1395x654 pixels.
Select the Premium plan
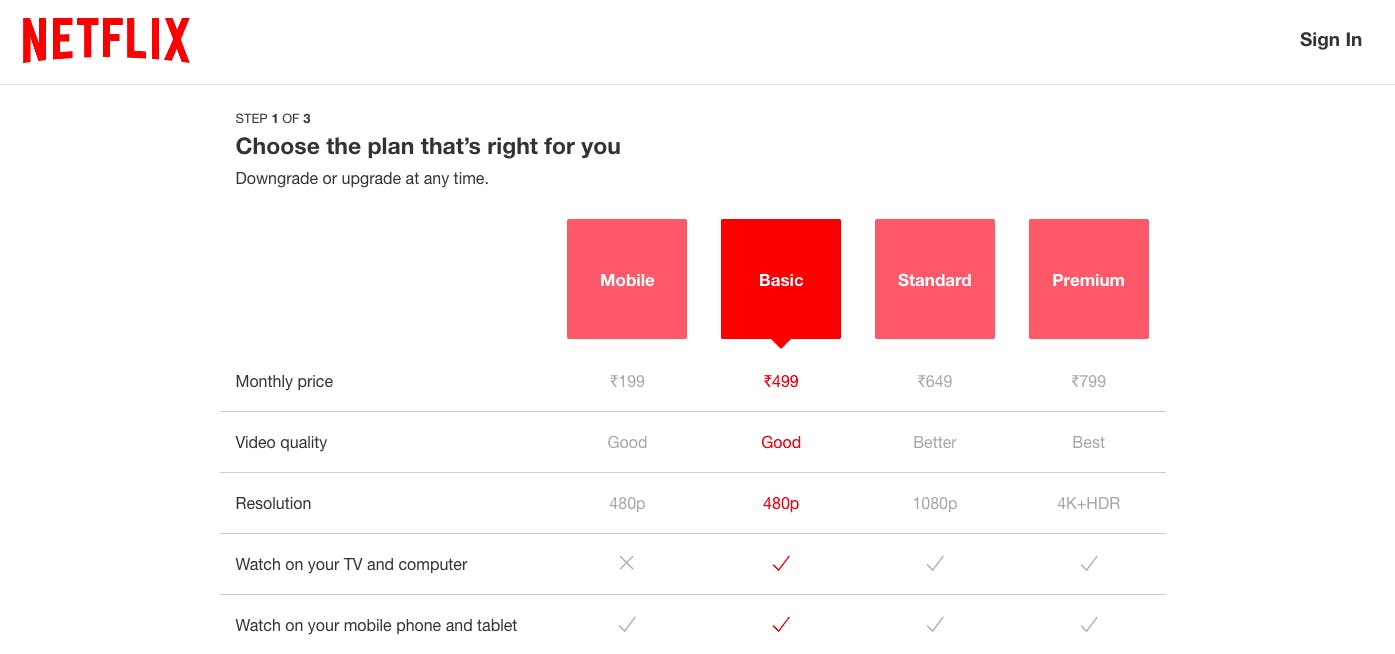(1088, 279)
